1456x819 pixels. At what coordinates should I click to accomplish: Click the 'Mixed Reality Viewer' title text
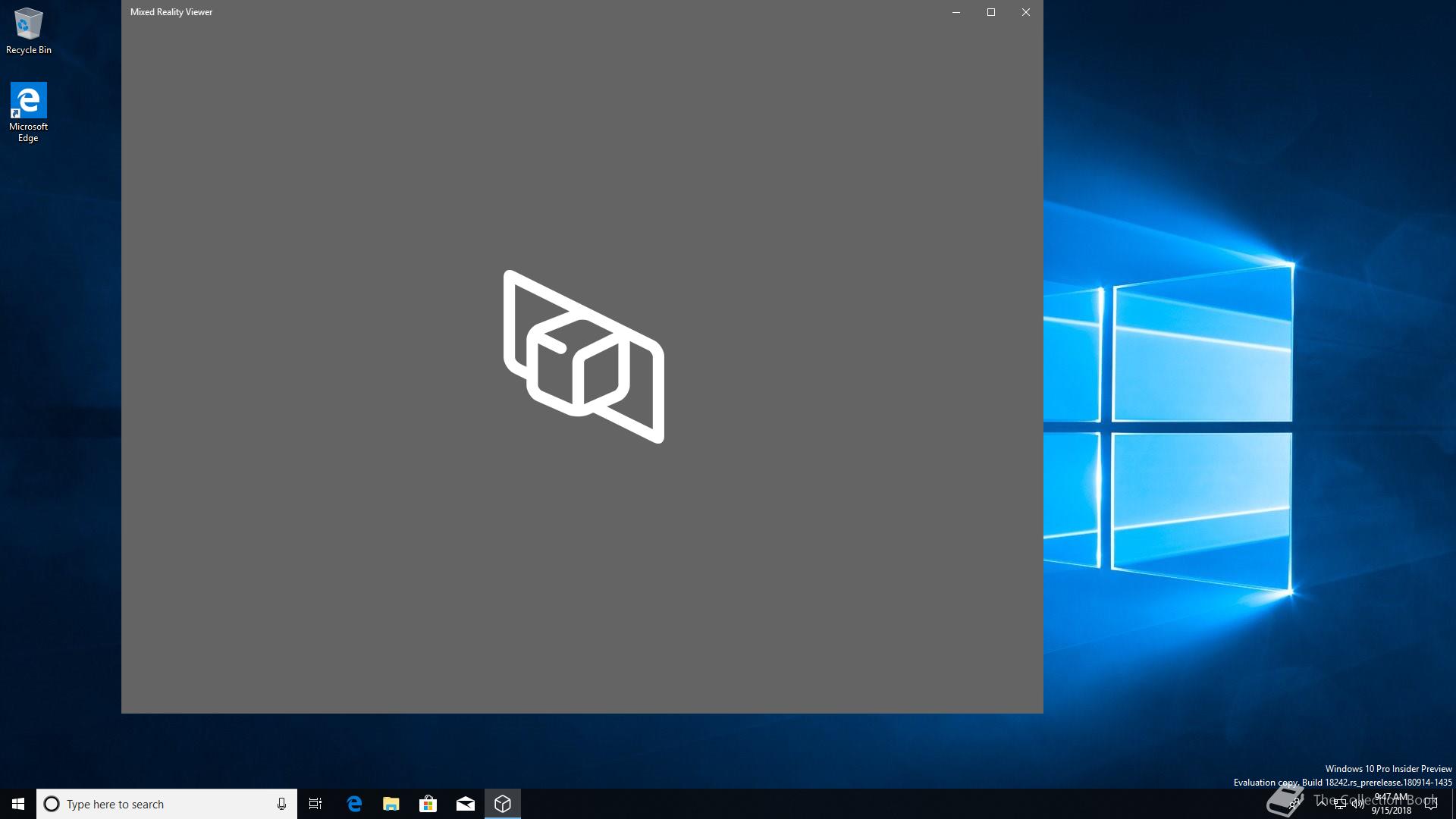pos(171,12)
